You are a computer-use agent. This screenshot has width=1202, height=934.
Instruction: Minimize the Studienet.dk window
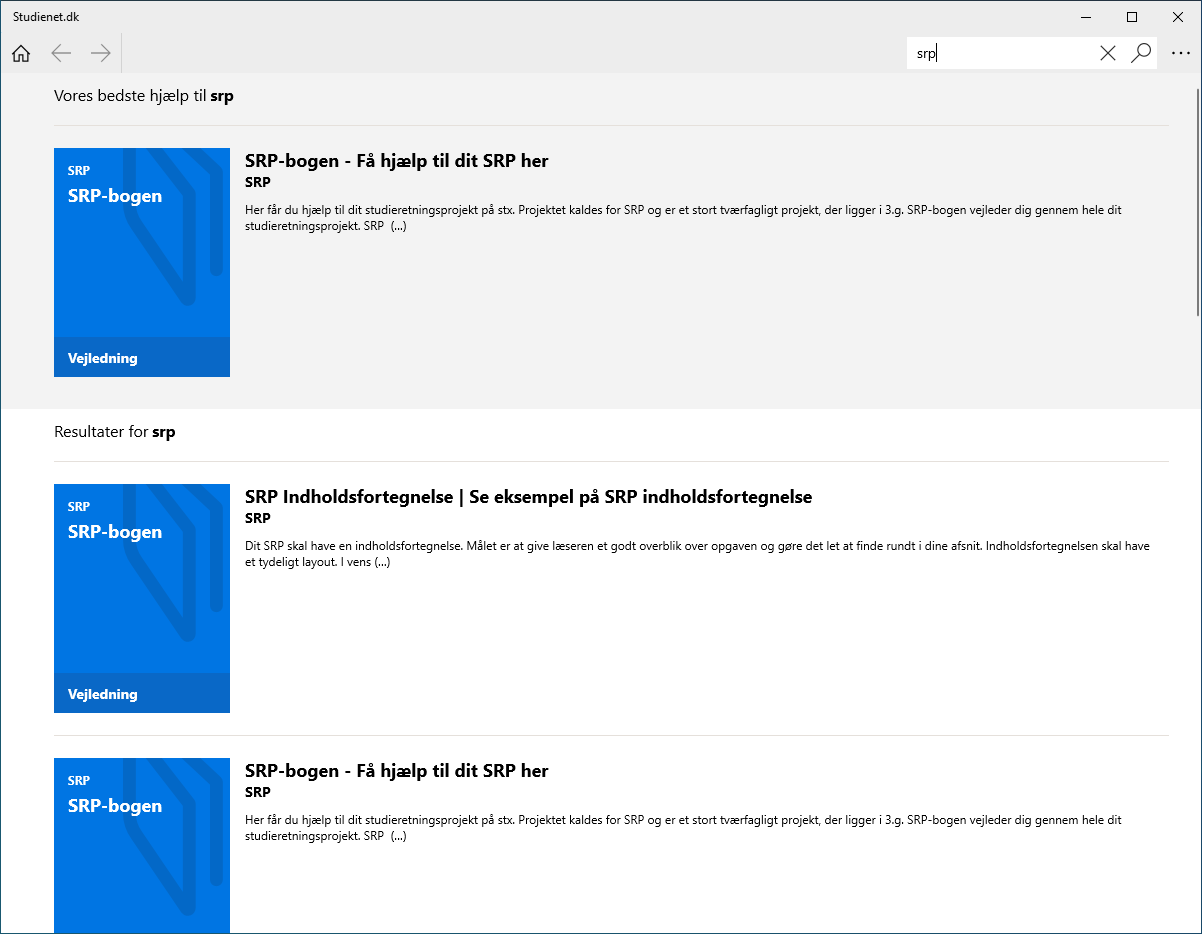(1086, 17)
